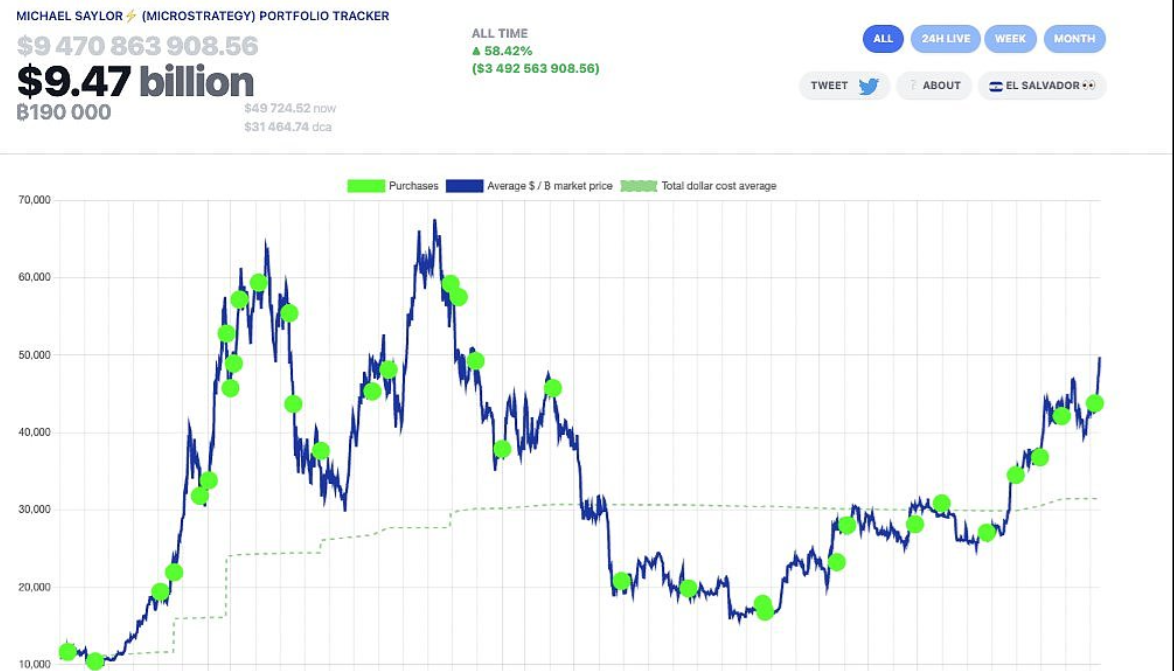Screen dimensions: 1174x671
Task: Switch to the WEEK view
Action: 1010,39
